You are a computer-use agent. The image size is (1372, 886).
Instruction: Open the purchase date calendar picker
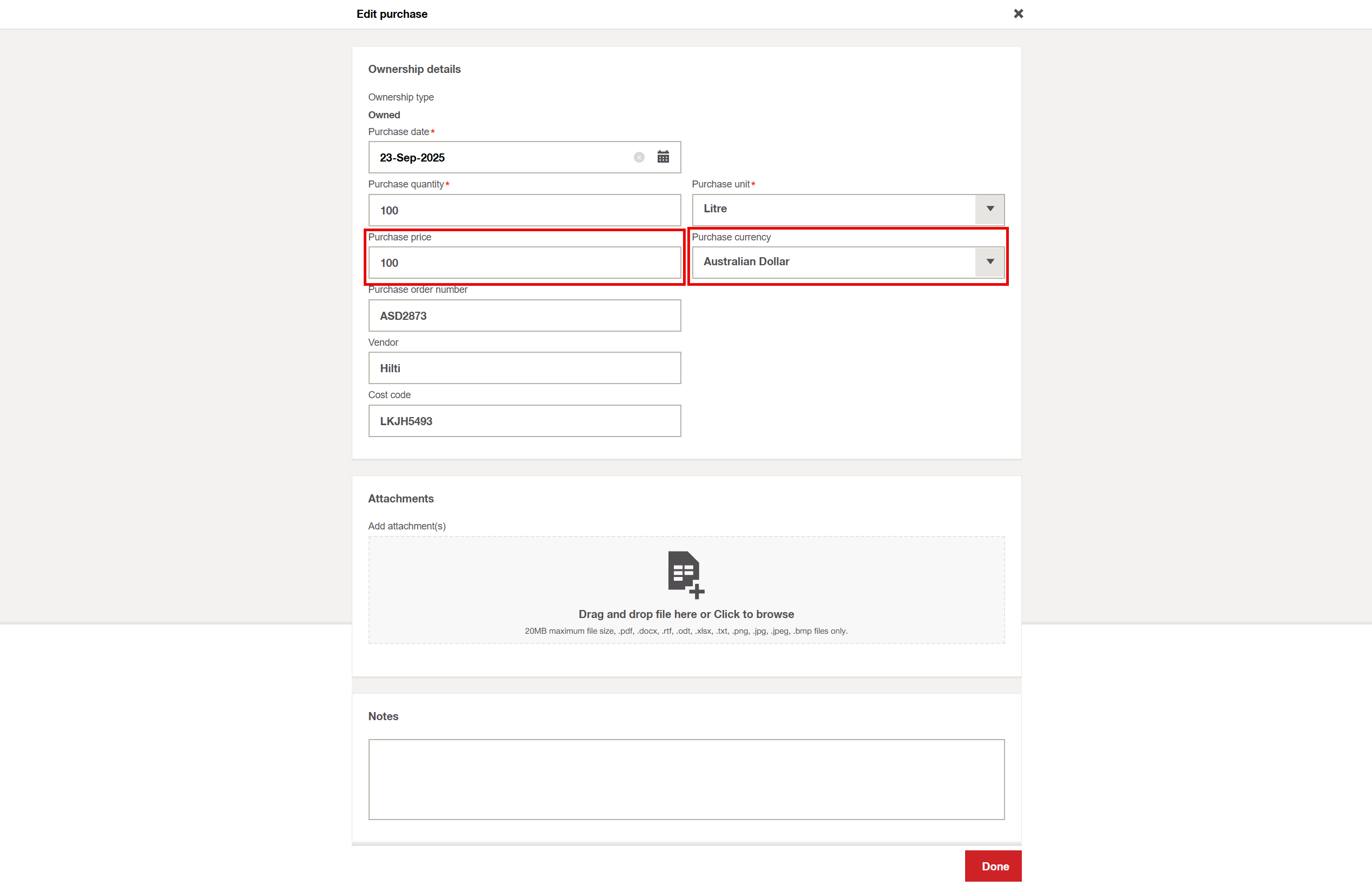(663, 157)
